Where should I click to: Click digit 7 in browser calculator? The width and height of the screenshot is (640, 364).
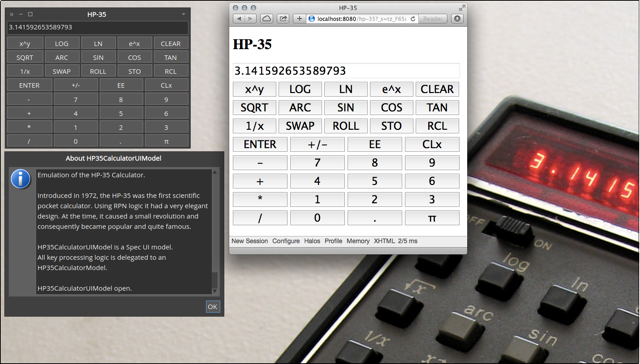point(317,163)
